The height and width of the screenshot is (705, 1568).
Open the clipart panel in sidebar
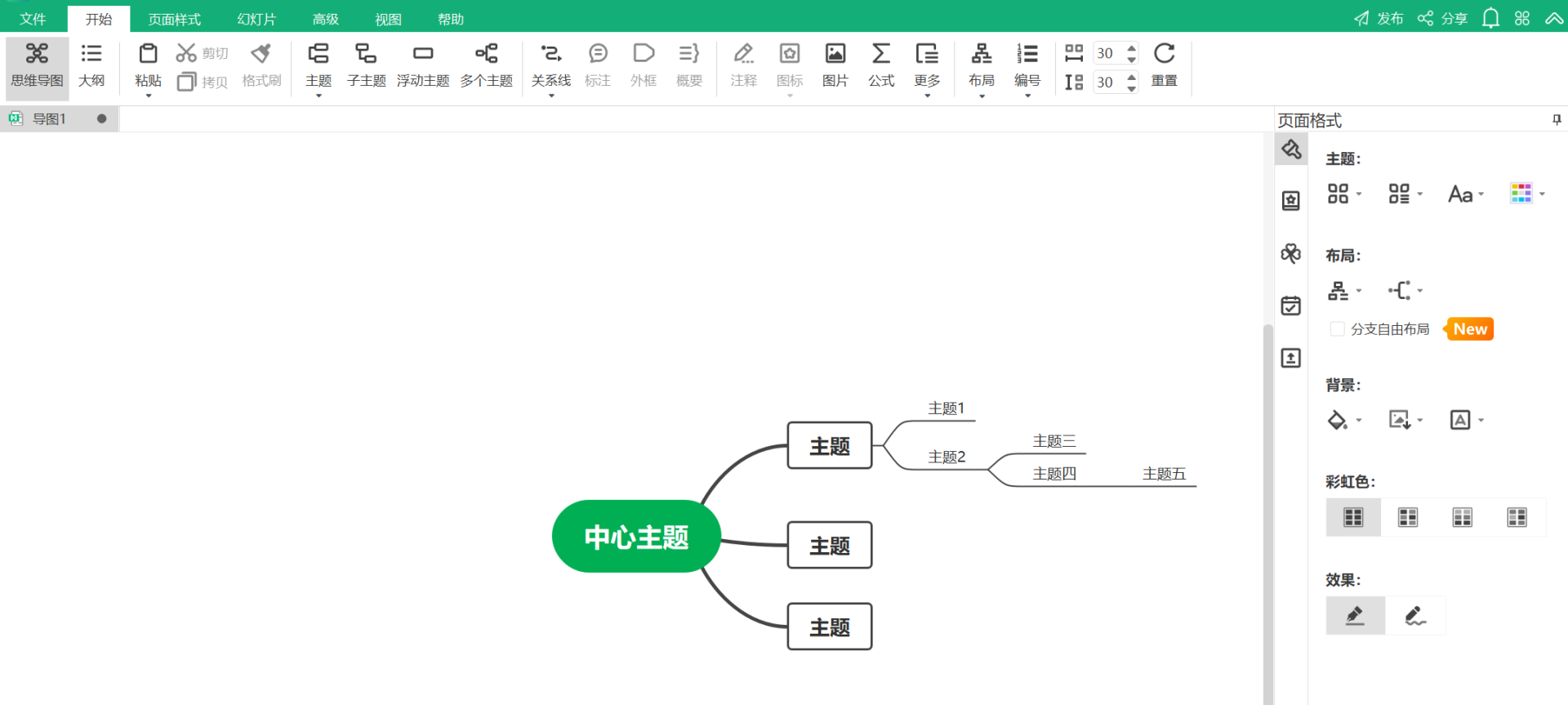click(x=1290, y=253)
